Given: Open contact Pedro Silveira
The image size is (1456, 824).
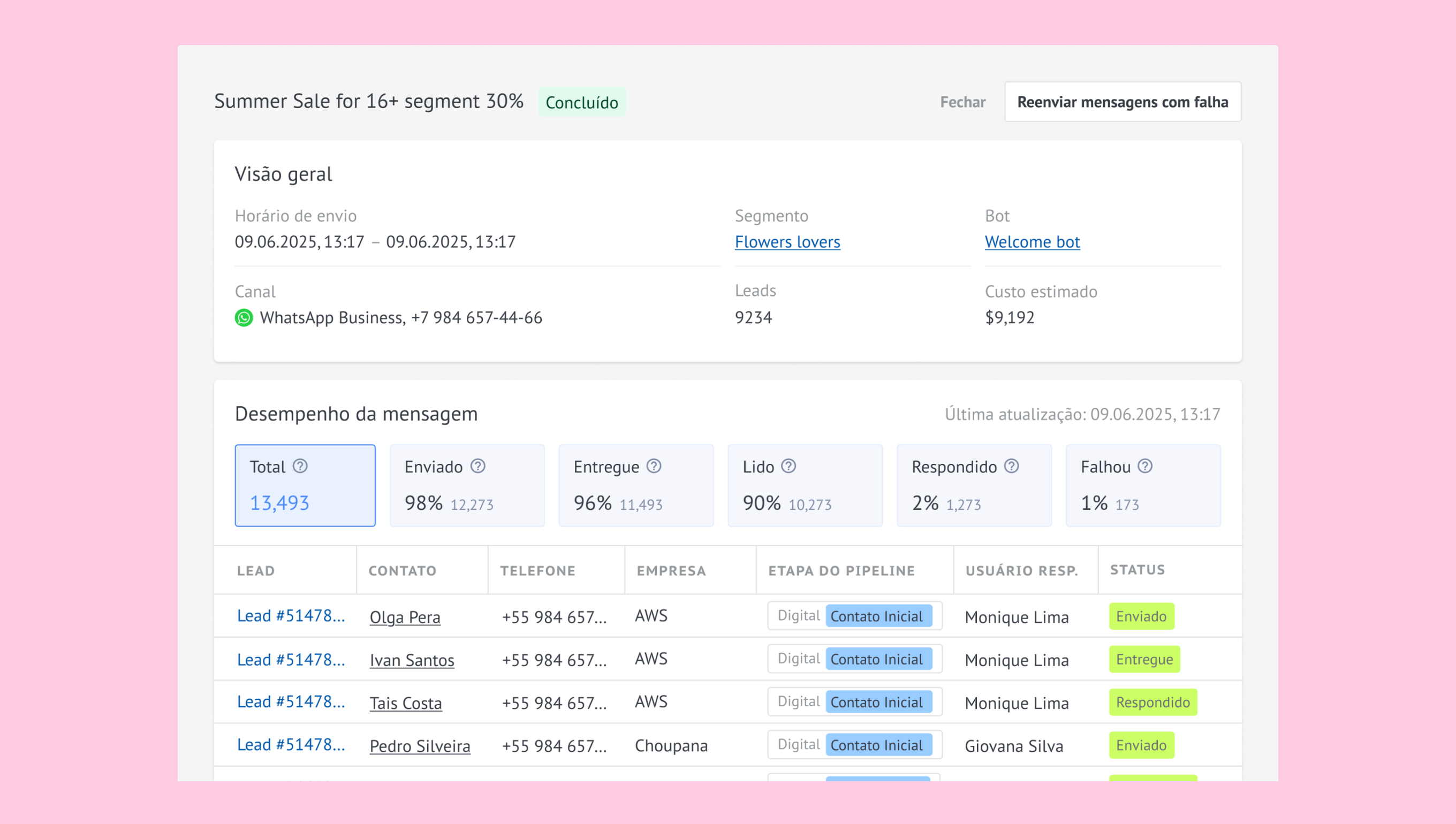Looking at the screenshot, I should pos(420,746).
